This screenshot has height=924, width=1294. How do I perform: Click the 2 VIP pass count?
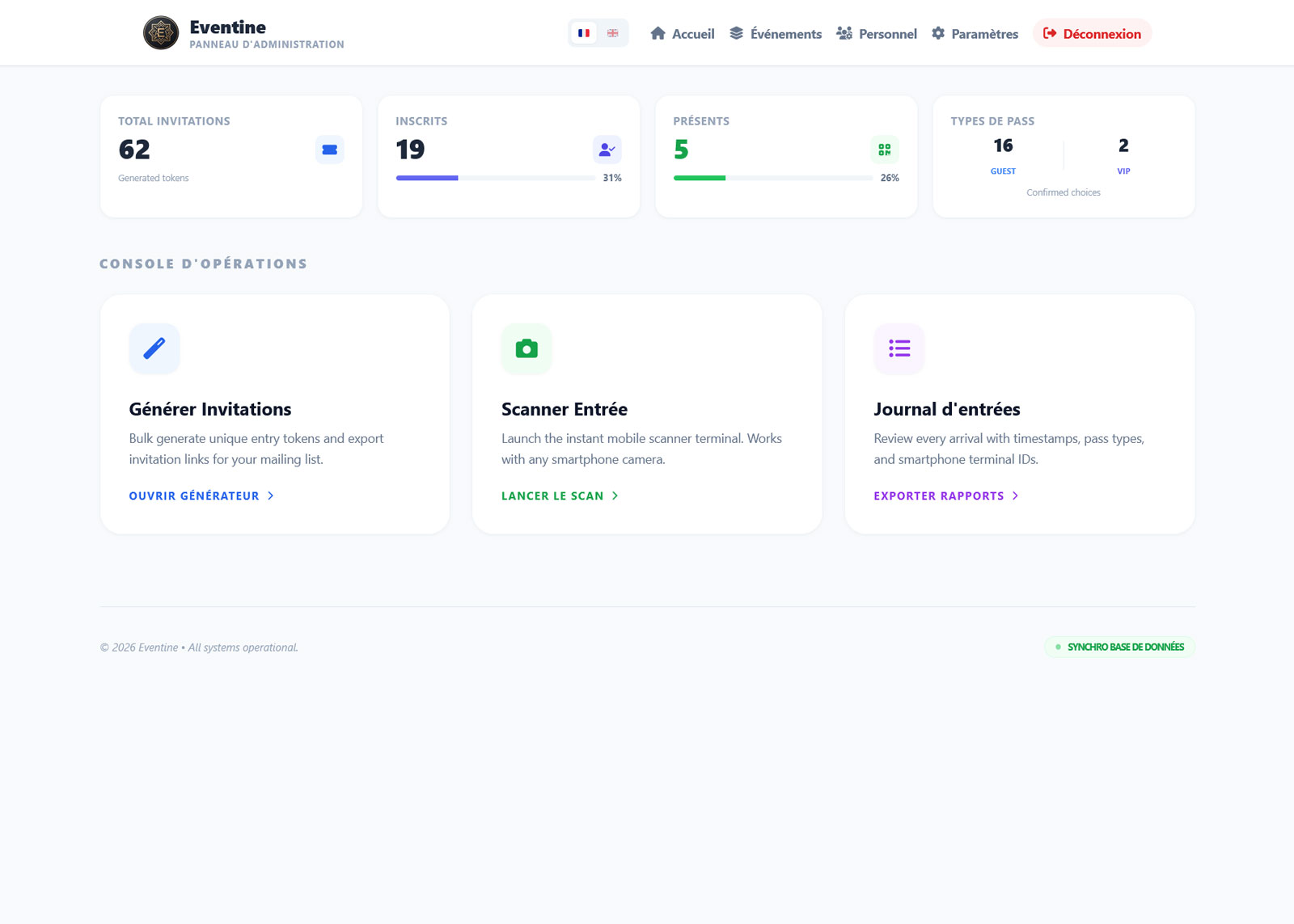click(x=1123, y=146)
